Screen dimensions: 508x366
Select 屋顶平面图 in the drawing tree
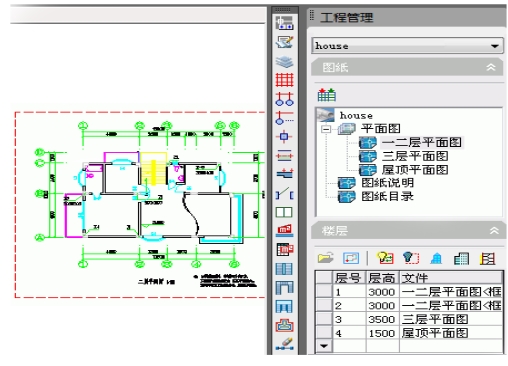click(415, 170)
